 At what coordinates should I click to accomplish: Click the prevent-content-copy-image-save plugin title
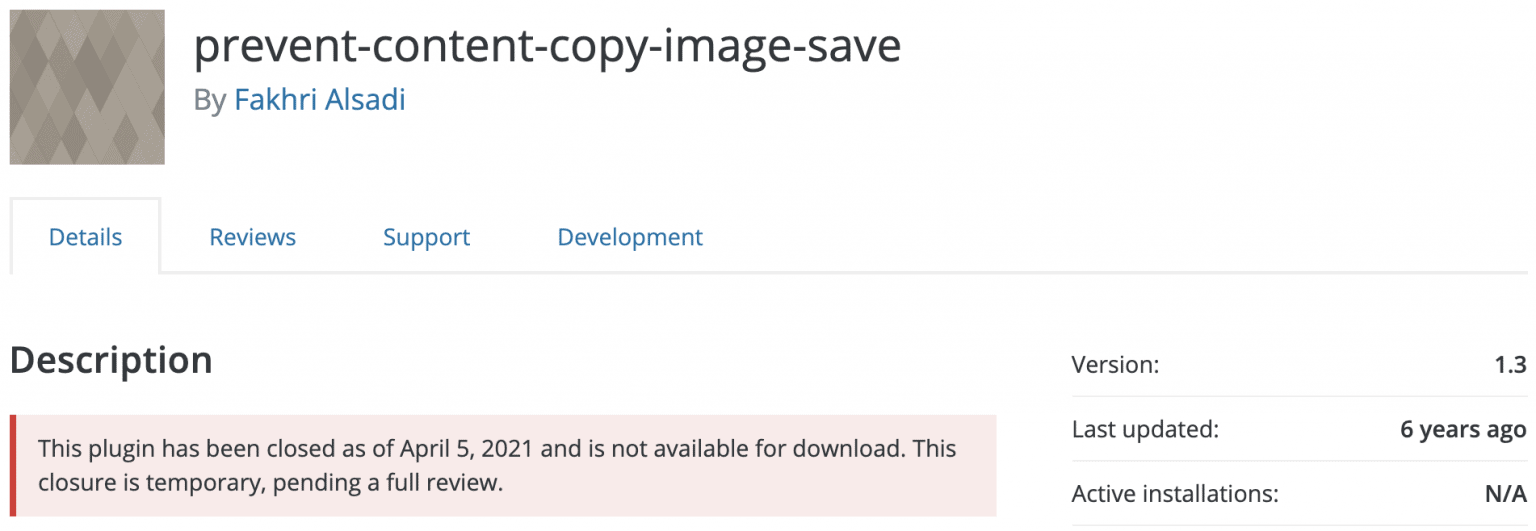(x=547, y=46)
